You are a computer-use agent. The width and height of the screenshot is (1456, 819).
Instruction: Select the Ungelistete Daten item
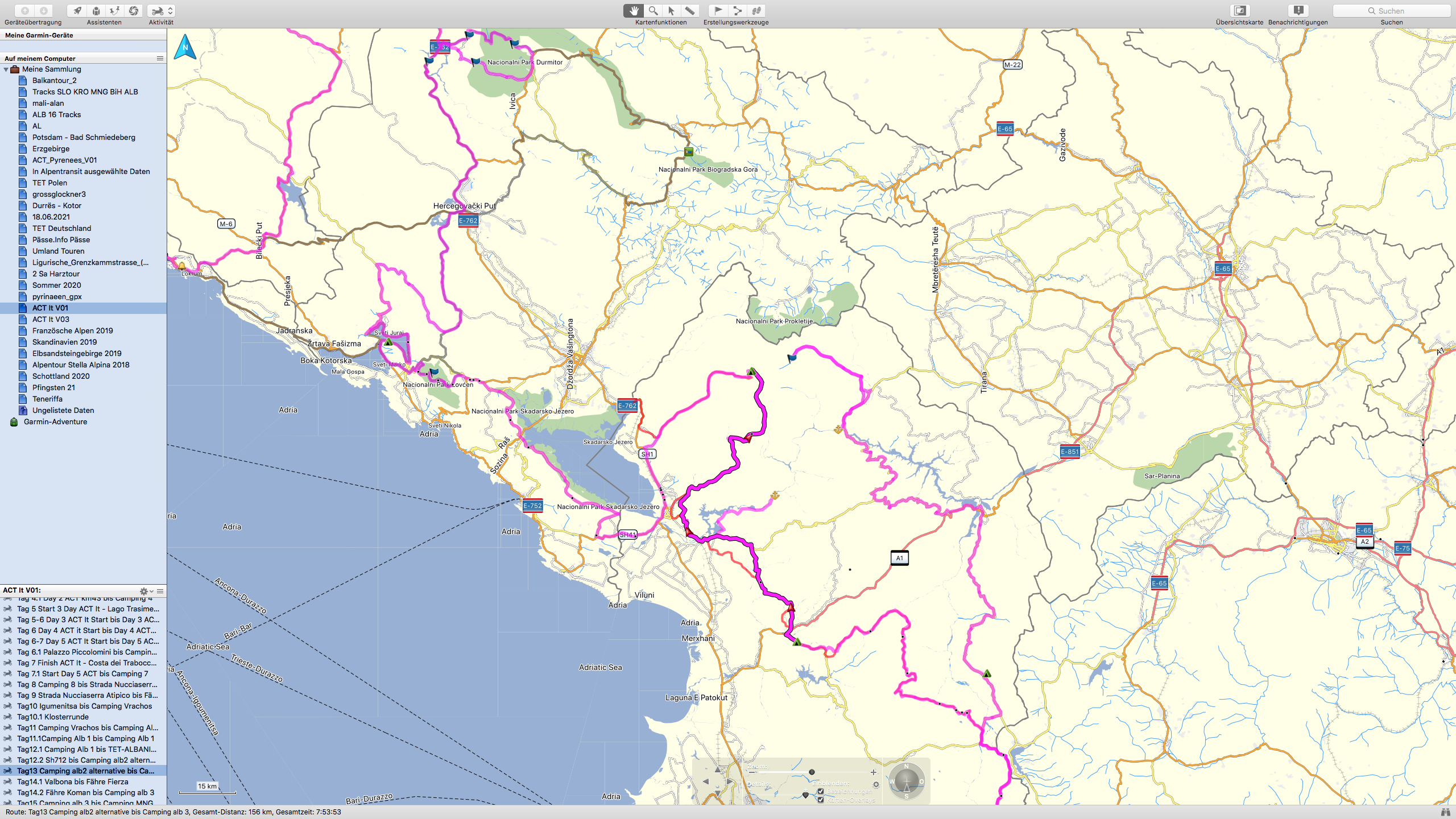83,411
